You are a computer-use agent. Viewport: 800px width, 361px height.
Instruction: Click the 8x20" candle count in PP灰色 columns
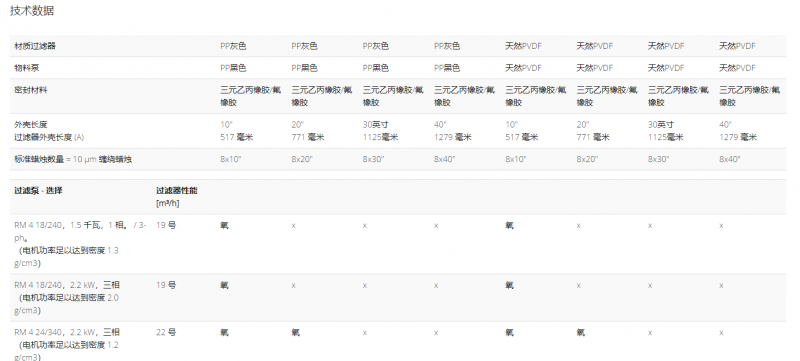click(x=302, y=159)
